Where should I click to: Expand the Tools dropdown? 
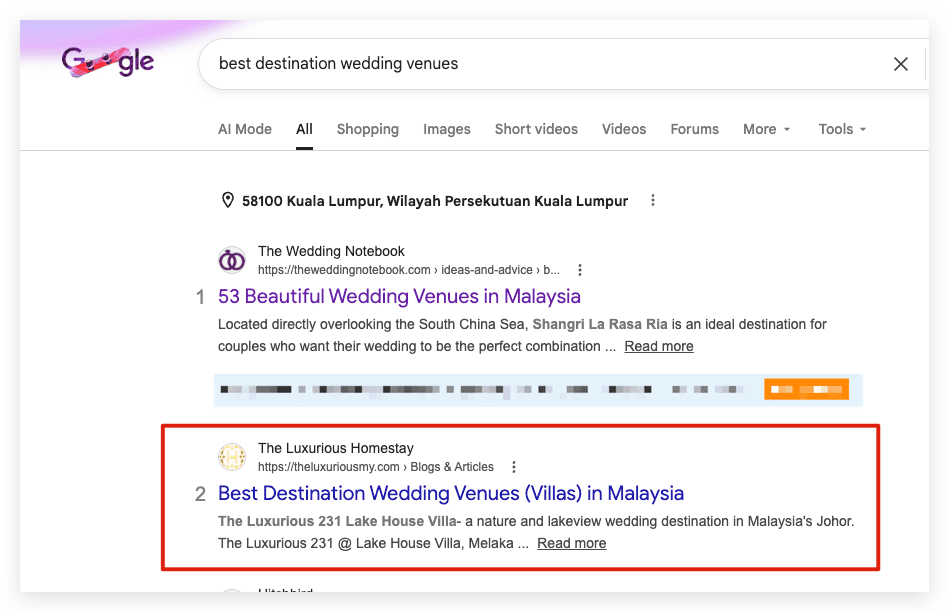coord(842,129)
